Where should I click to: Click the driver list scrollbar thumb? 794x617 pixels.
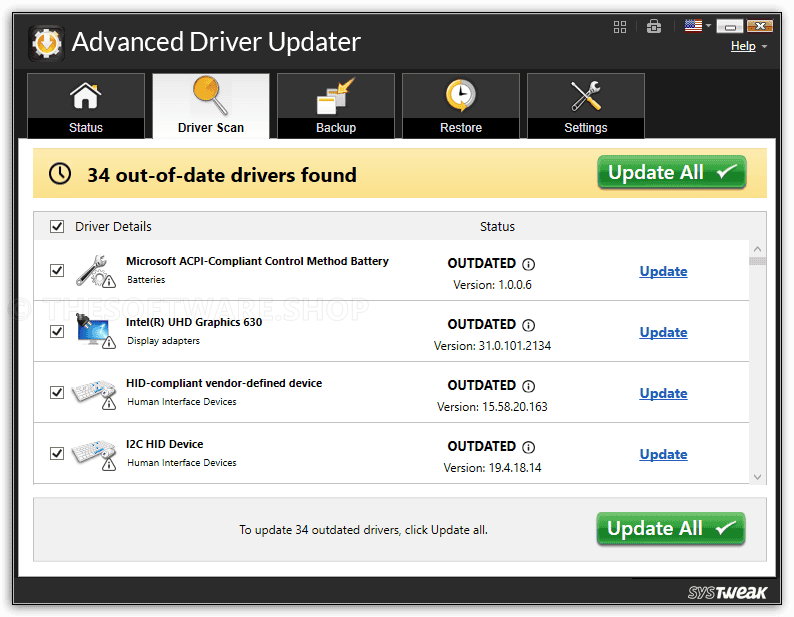click(758, 261)
